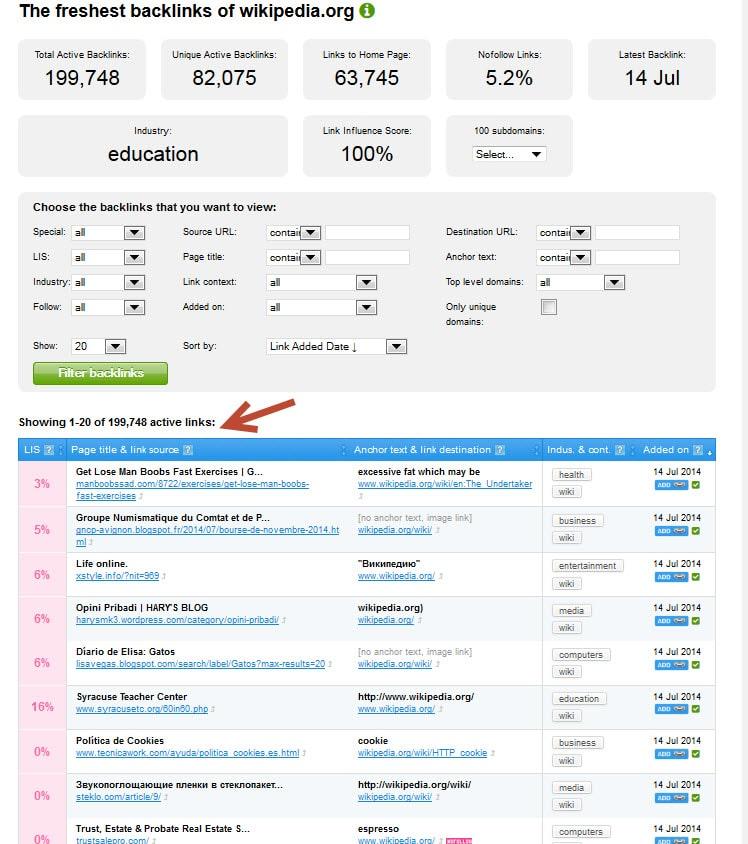Open the Show 20 results dropdown
Image resolution: width=748 pixels, height=844 pixels.
99,347
